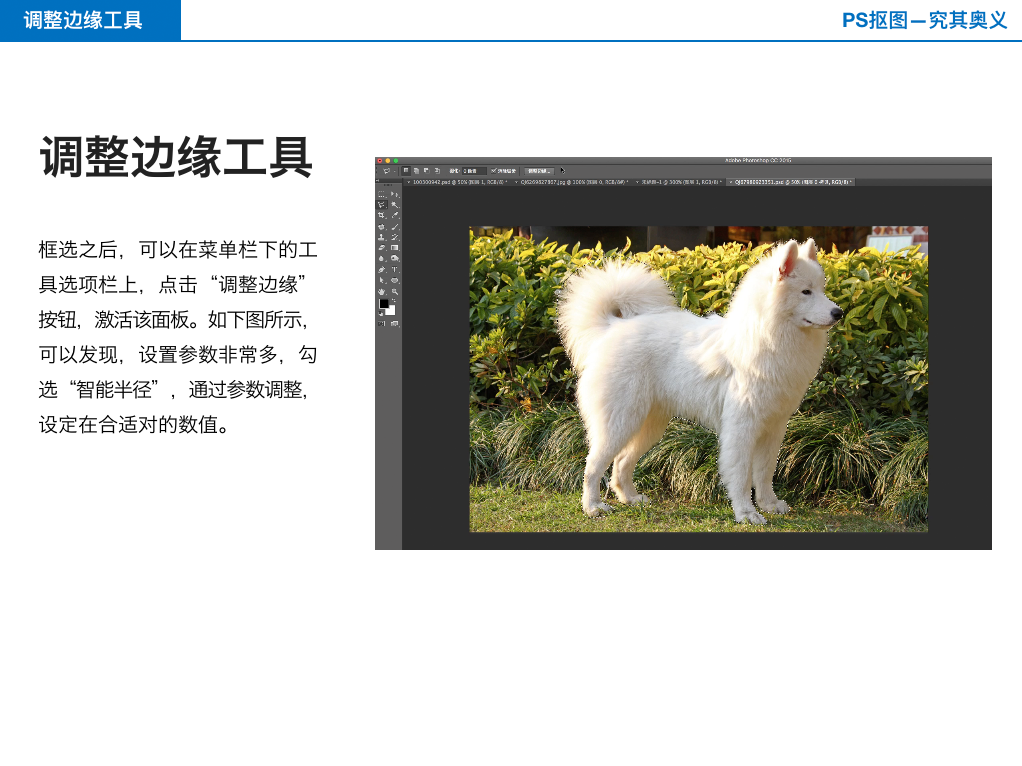Select the Dodge tool
1022x766 pixels.
coord(395,258)
